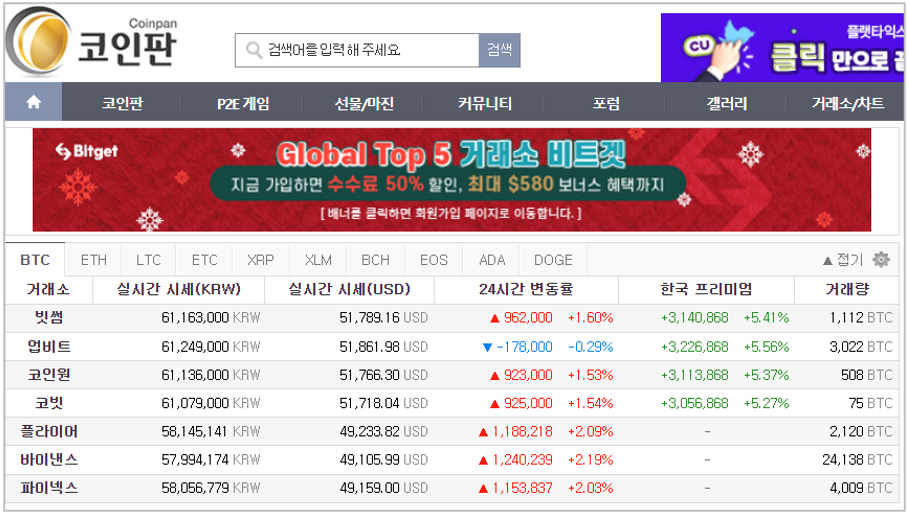
Task: Open the 포럼 menu
Action: tap(606, 103)
